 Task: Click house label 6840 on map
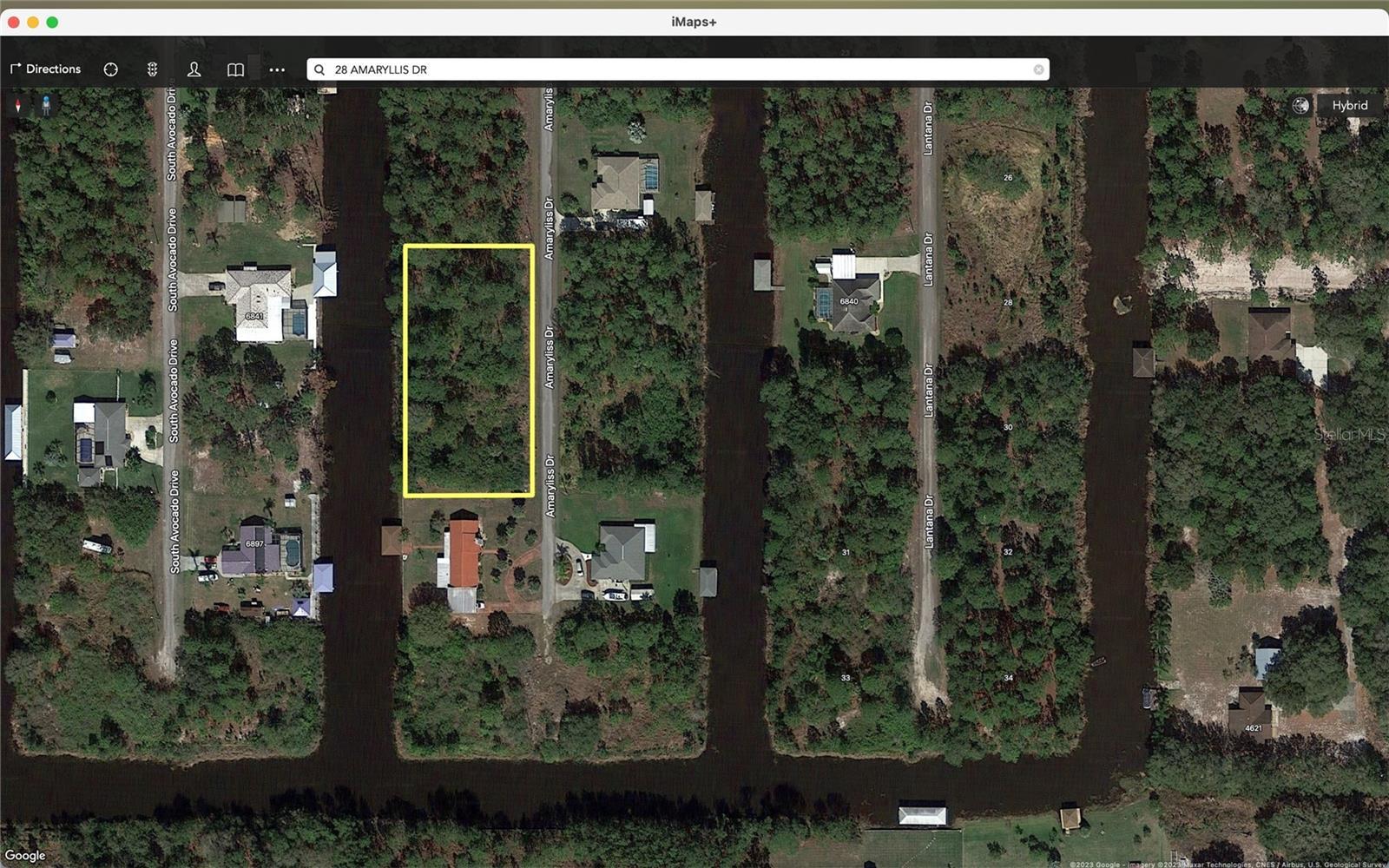(x=849, y=301)
